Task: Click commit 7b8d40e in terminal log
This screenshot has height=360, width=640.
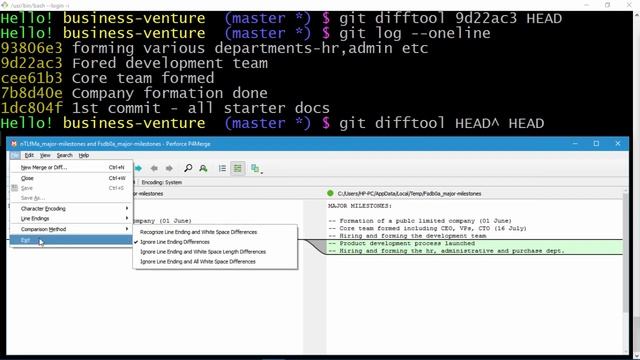Action: 31,93
